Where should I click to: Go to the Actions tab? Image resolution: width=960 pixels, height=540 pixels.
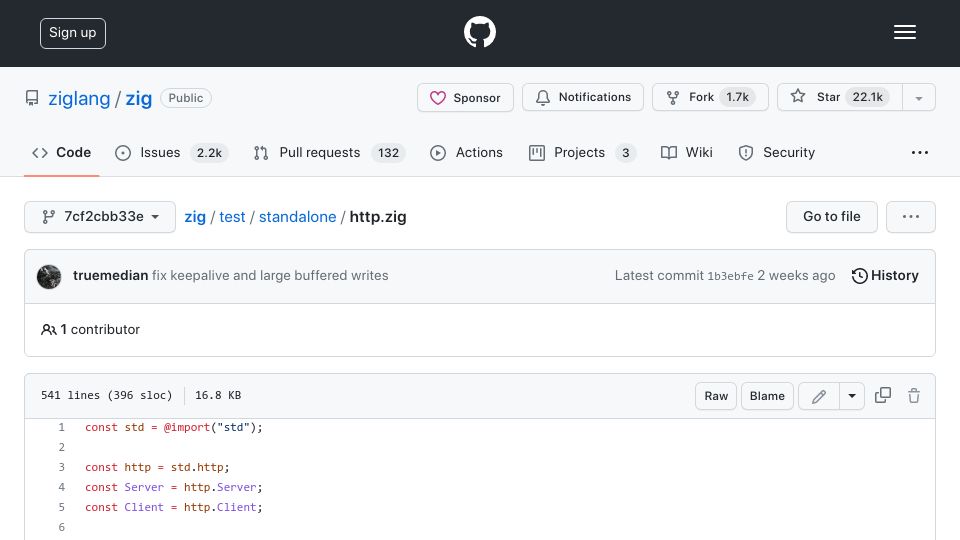467,152
